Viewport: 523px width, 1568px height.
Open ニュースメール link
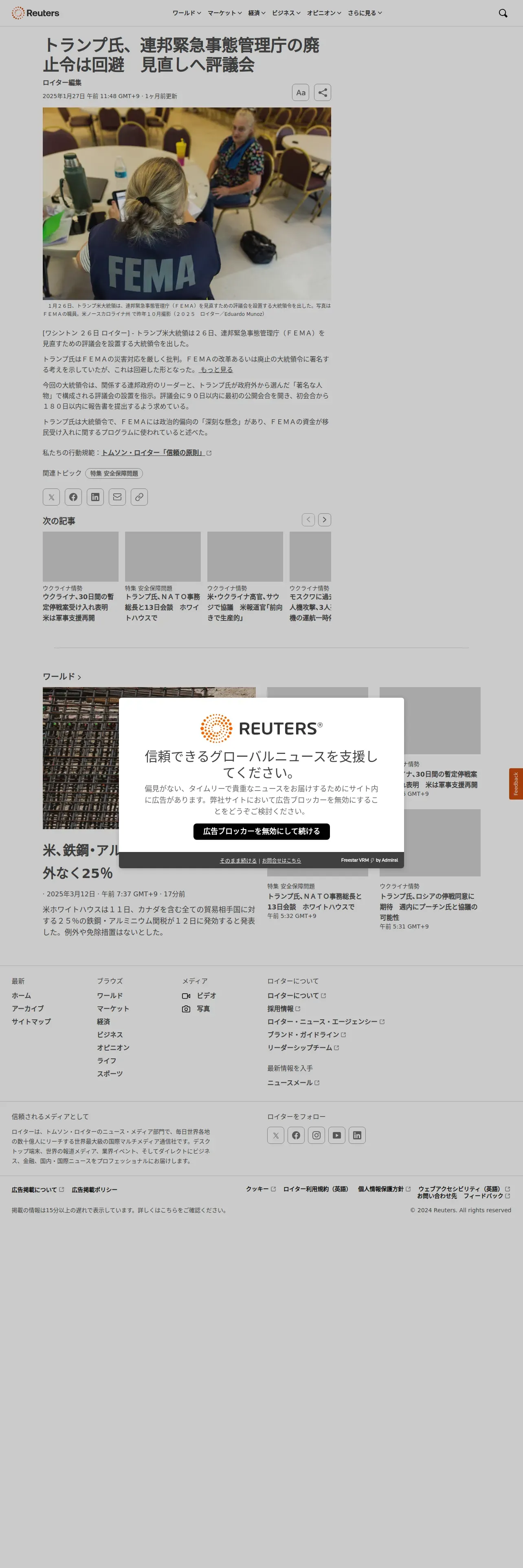coord(293,1083)
